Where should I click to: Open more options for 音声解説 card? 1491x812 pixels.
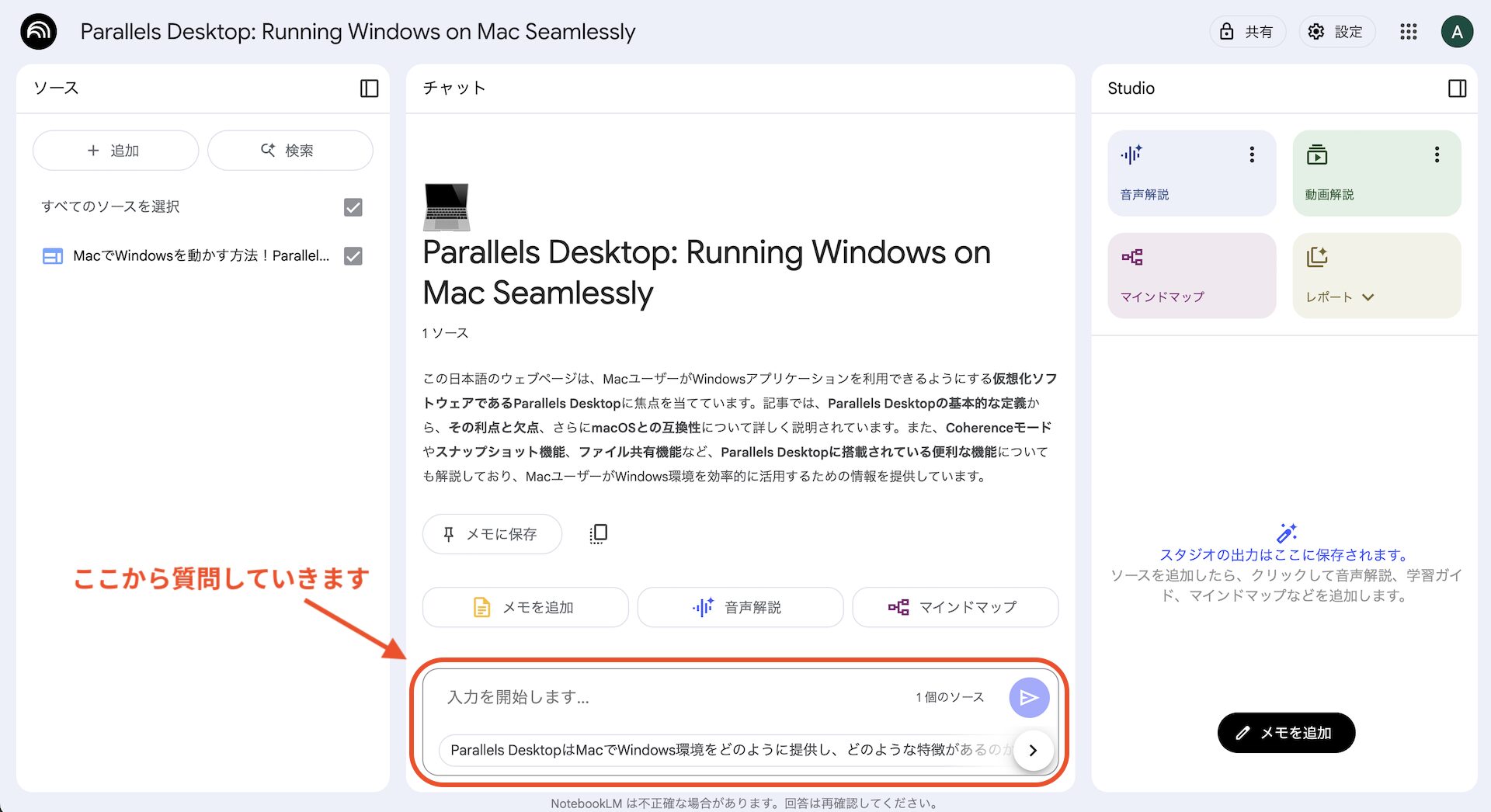pyautogui.click(x=1252, y=154)
